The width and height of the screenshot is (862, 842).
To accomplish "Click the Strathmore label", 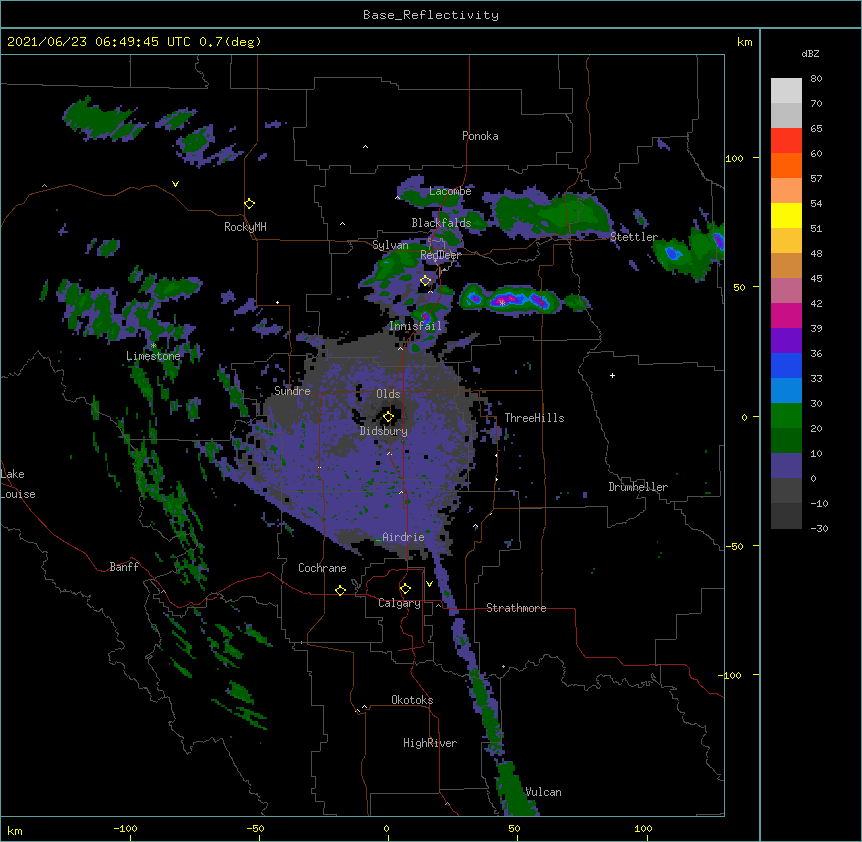I will pos(516,608).
